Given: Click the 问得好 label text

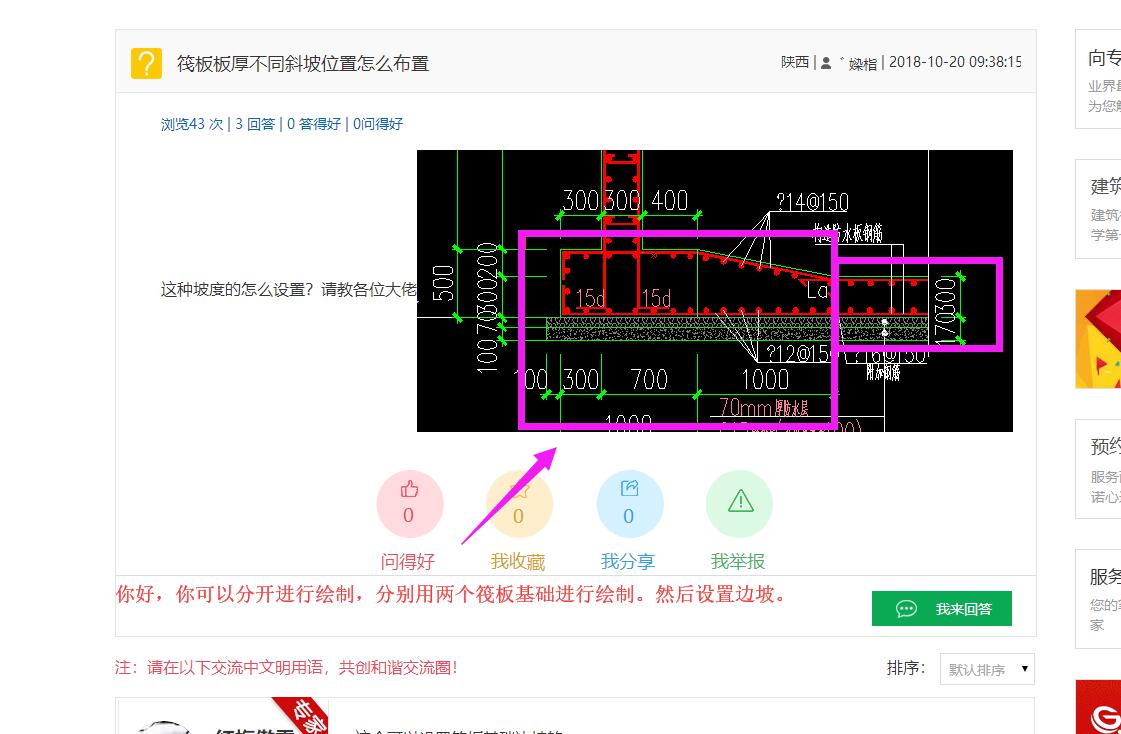Looking at the screenshot, I should [x=408, y=562].
